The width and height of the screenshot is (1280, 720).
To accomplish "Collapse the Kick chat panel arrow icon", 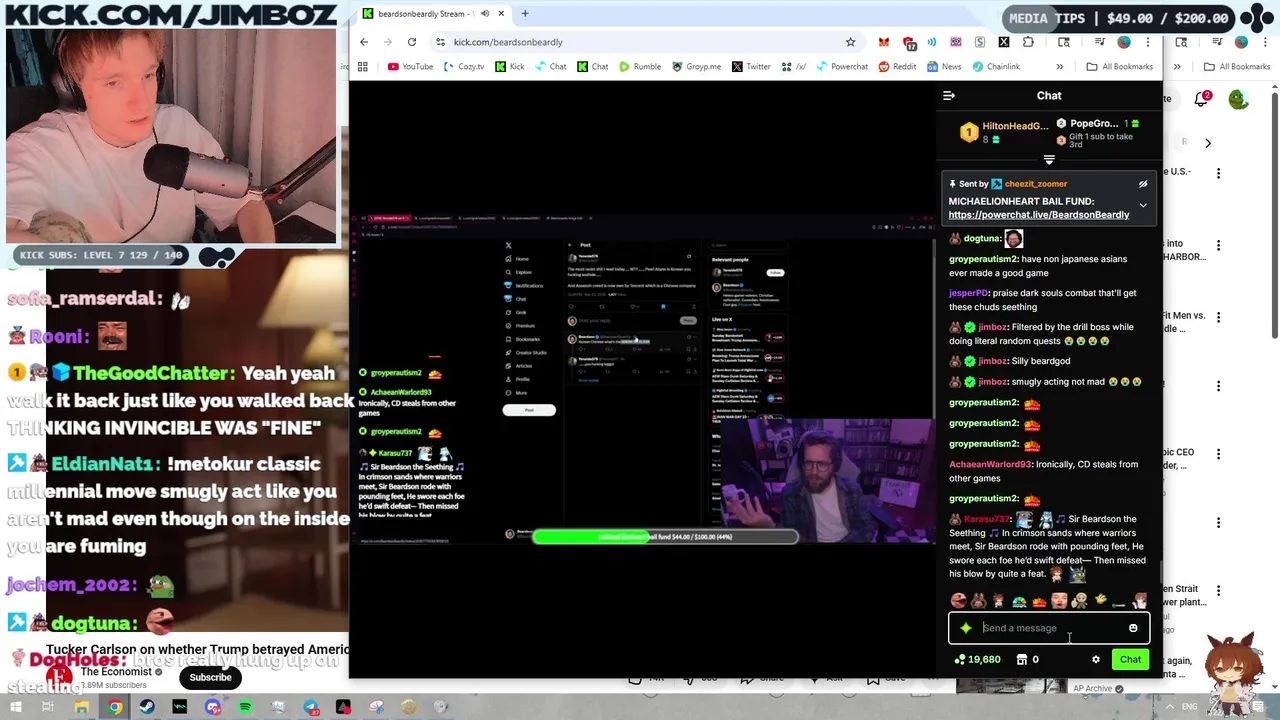I will click(x=949, y=96).
